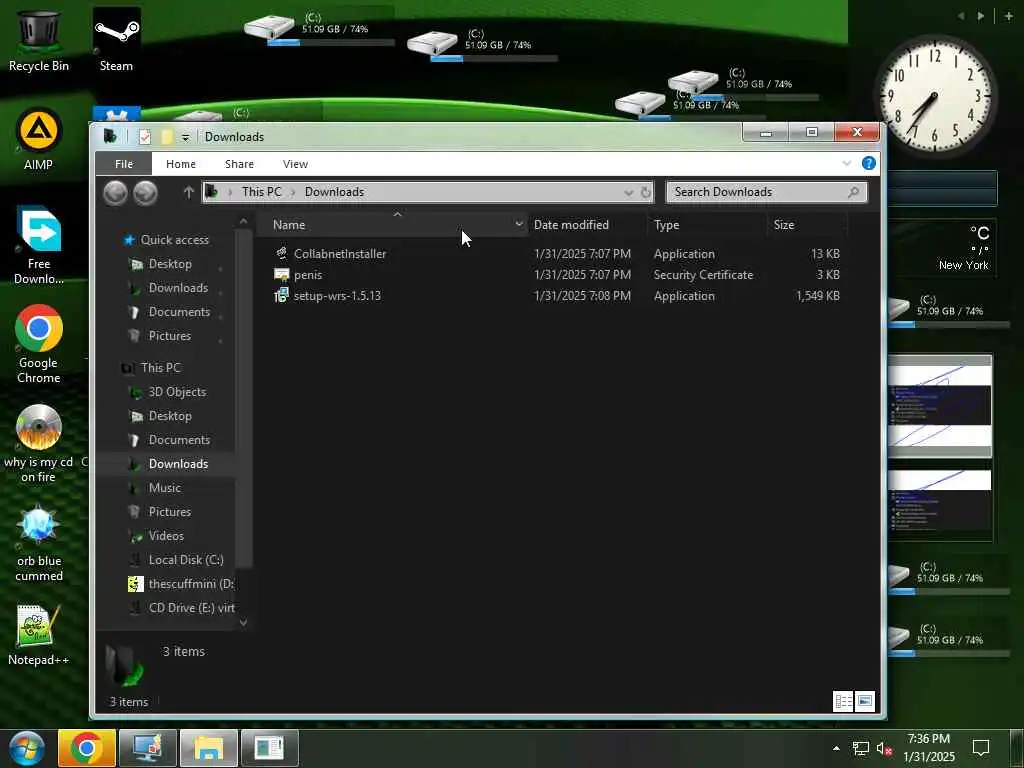
Task: Select This PC in the navigation tree
Action: pos(160,368)
